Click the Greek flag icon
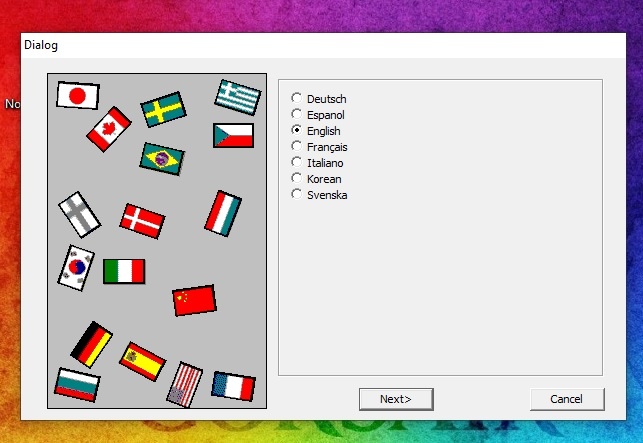This screenshot has height=443, width=643. 238,97
